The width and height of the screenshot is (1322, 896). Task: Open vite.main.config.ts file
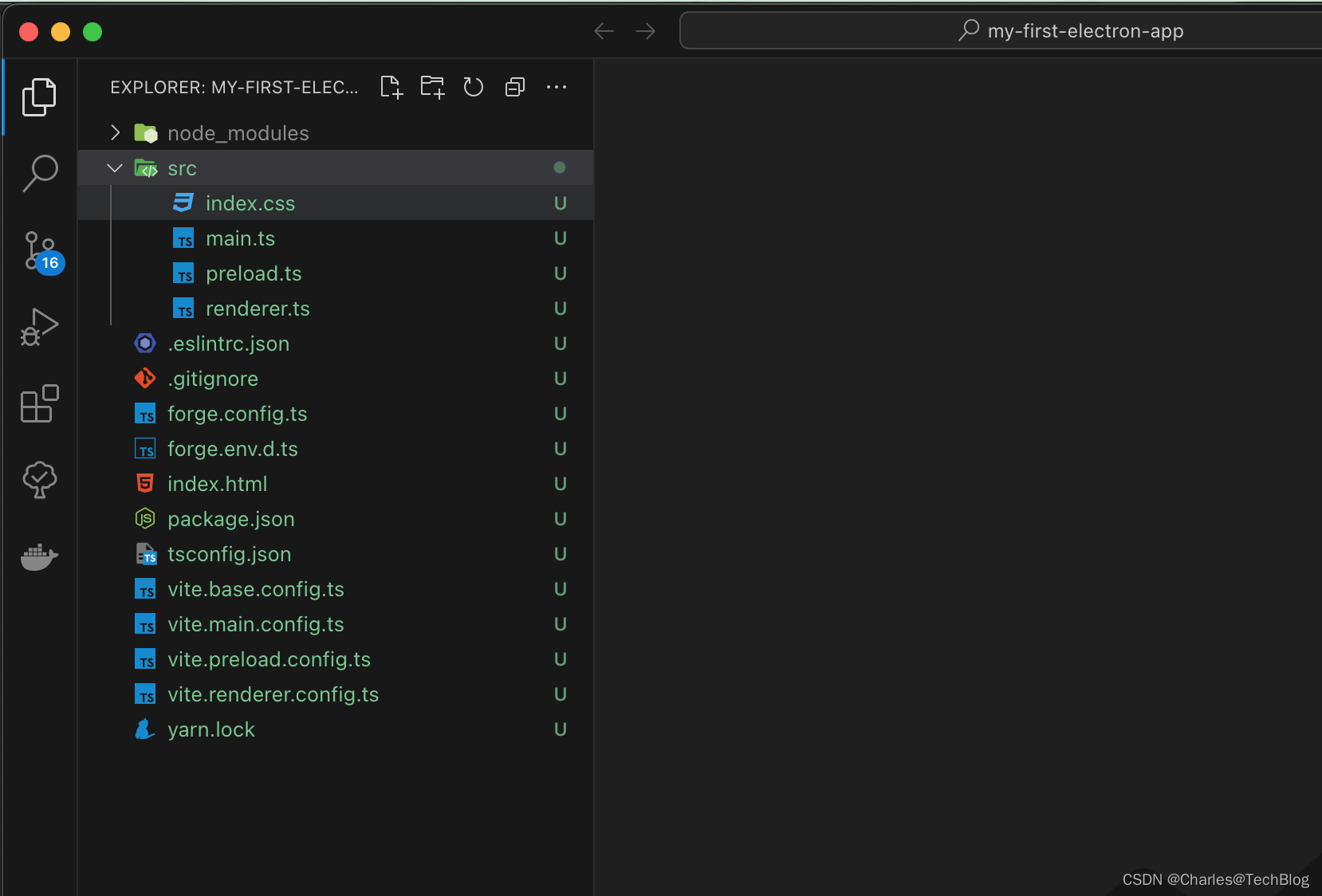point(336,624)
